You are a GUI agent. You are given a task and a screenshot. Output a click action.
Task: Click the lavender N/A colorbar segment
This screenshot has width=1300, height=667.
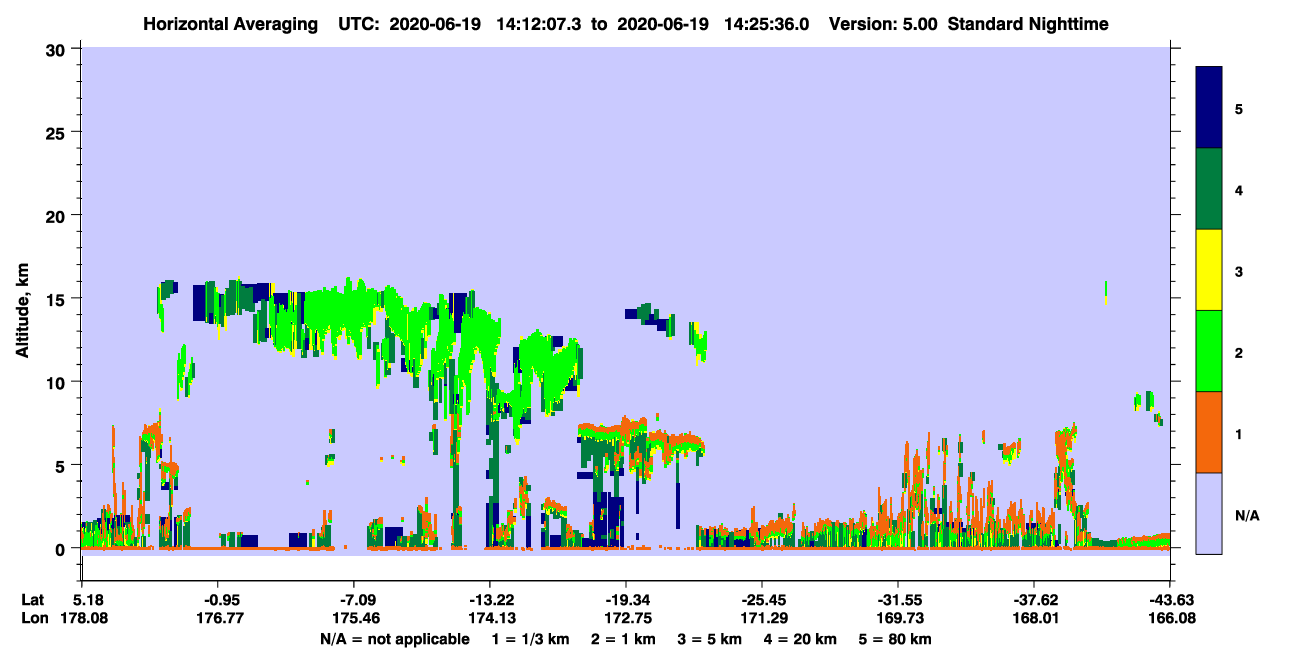1209,513
